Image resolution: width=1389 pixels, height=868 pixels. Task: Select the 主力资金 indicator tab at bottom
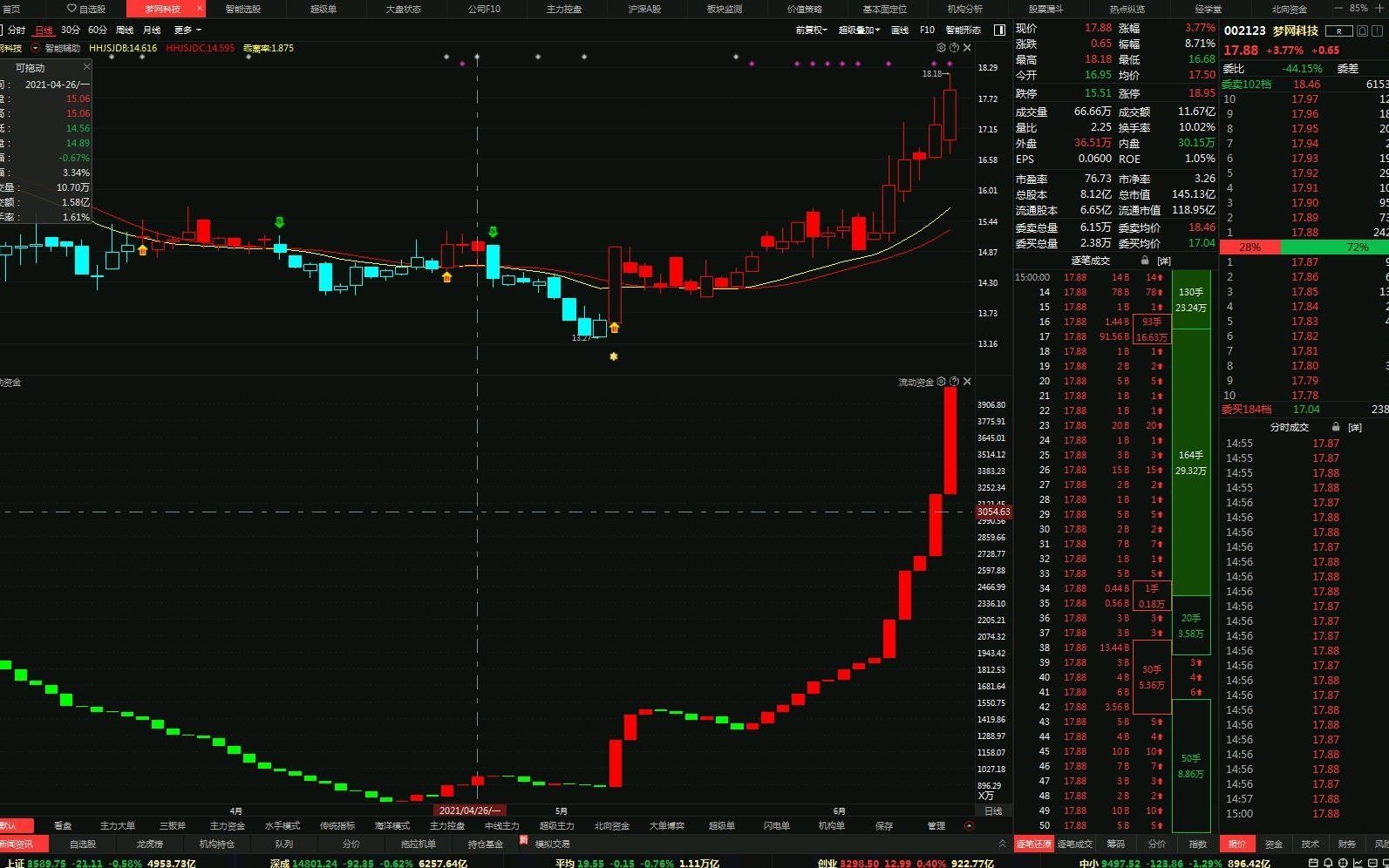click(x=228, y=825)
